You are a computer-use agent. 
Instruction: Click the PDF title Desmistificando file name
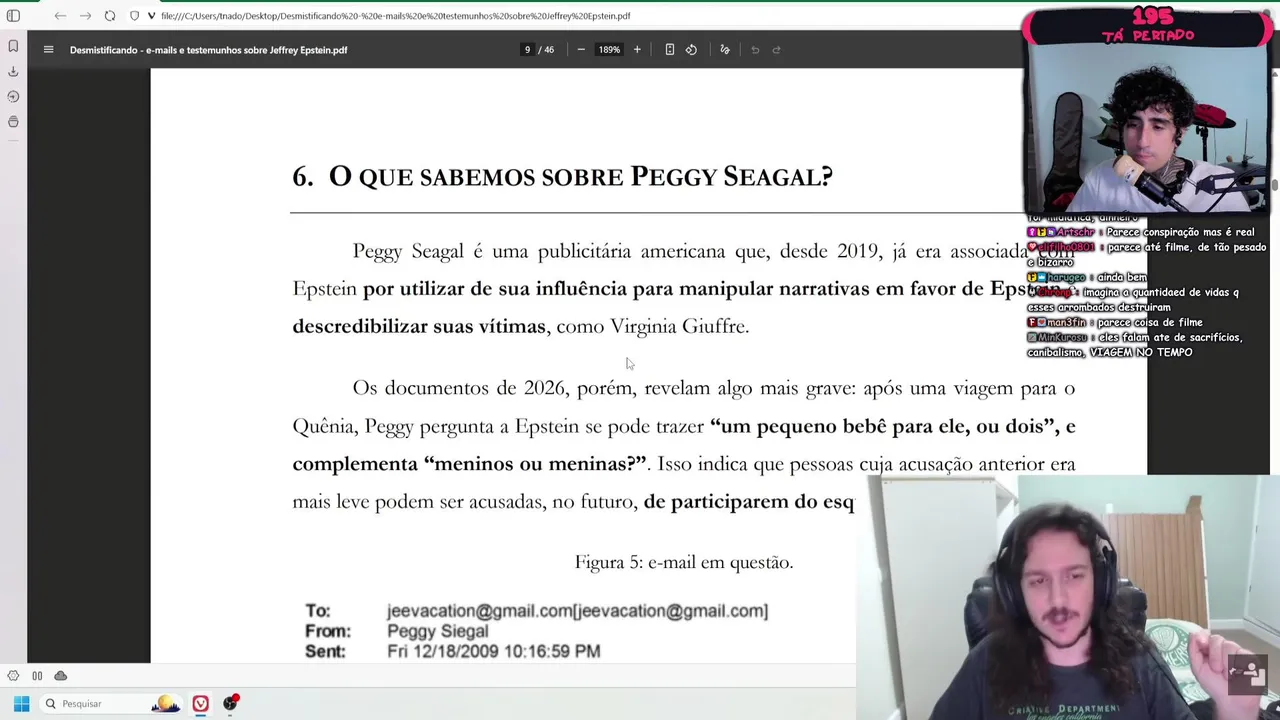208,50
